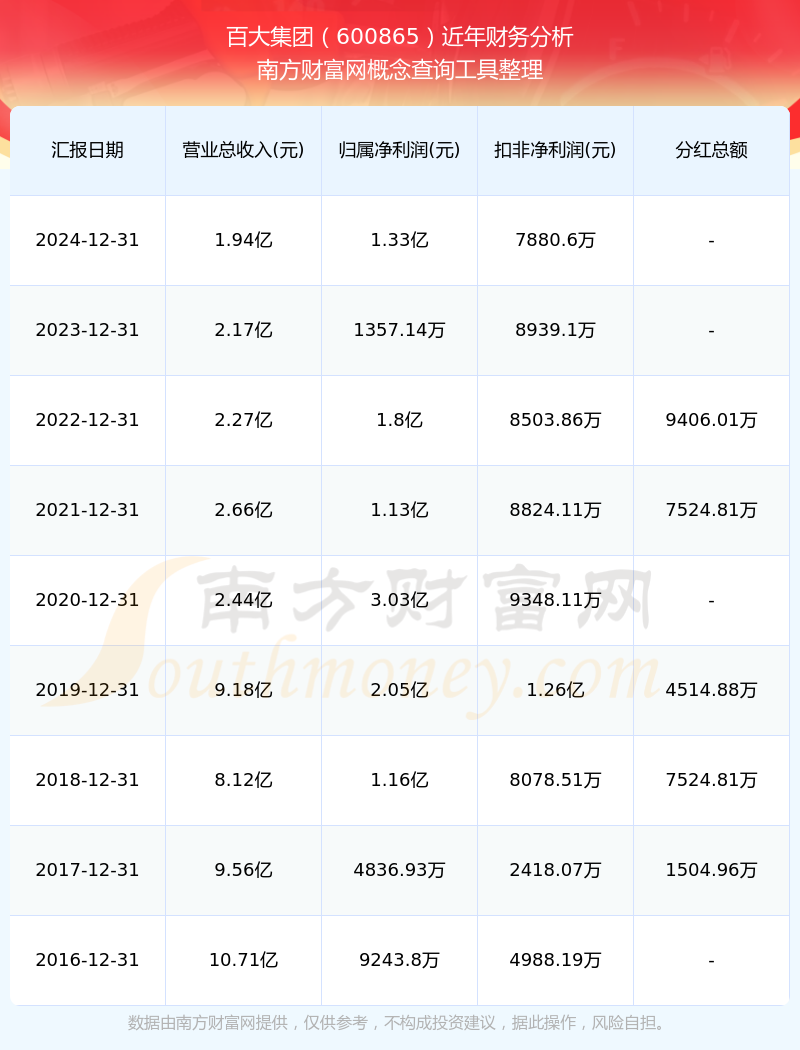The width and height of the screenshot is (800, 1050).
Task: Select revenue 9.18亿 cell
Action: (x=244, y=690)
